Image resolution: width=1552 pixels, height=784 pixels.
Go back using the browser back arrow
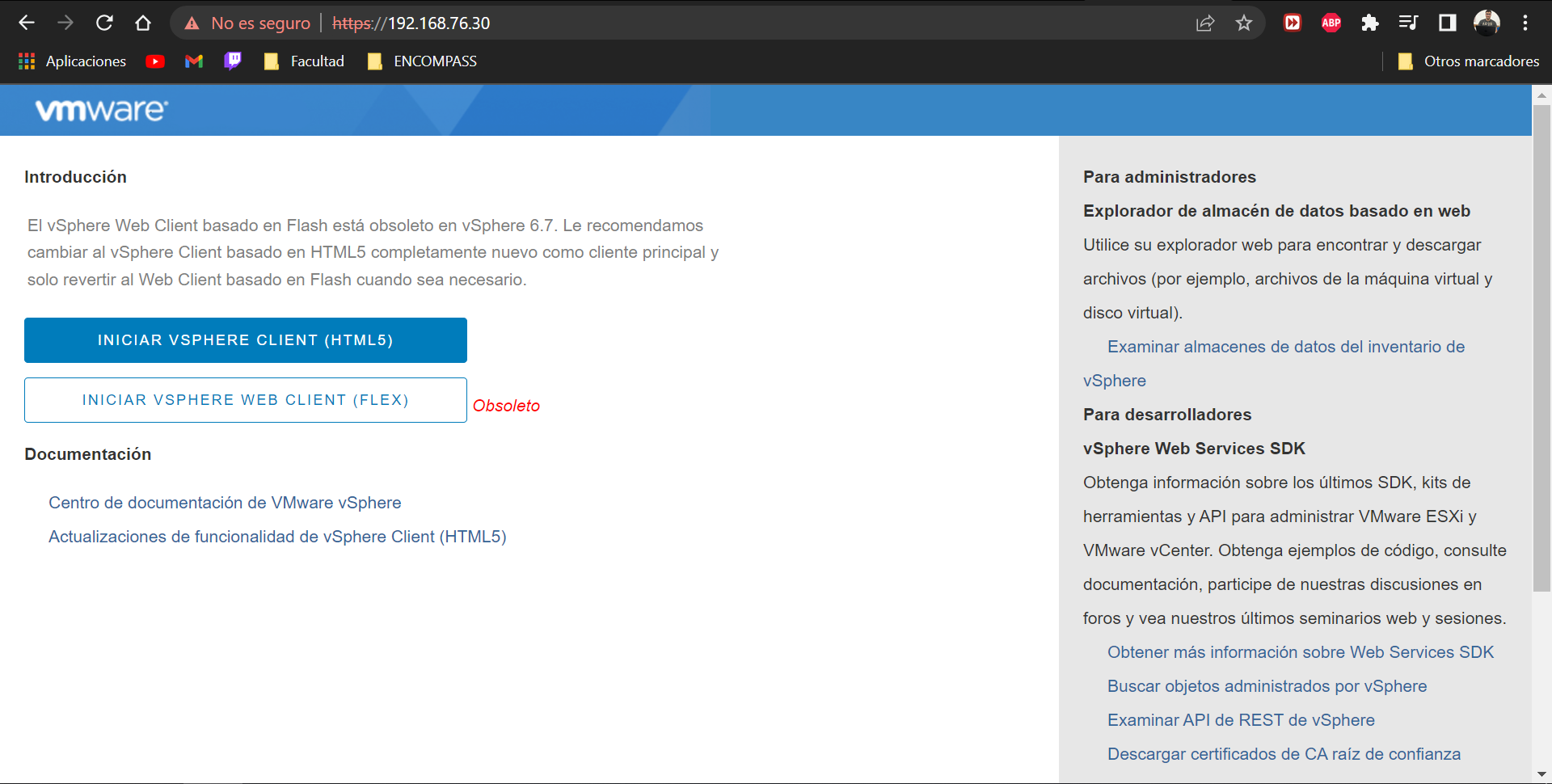(27, 23)
